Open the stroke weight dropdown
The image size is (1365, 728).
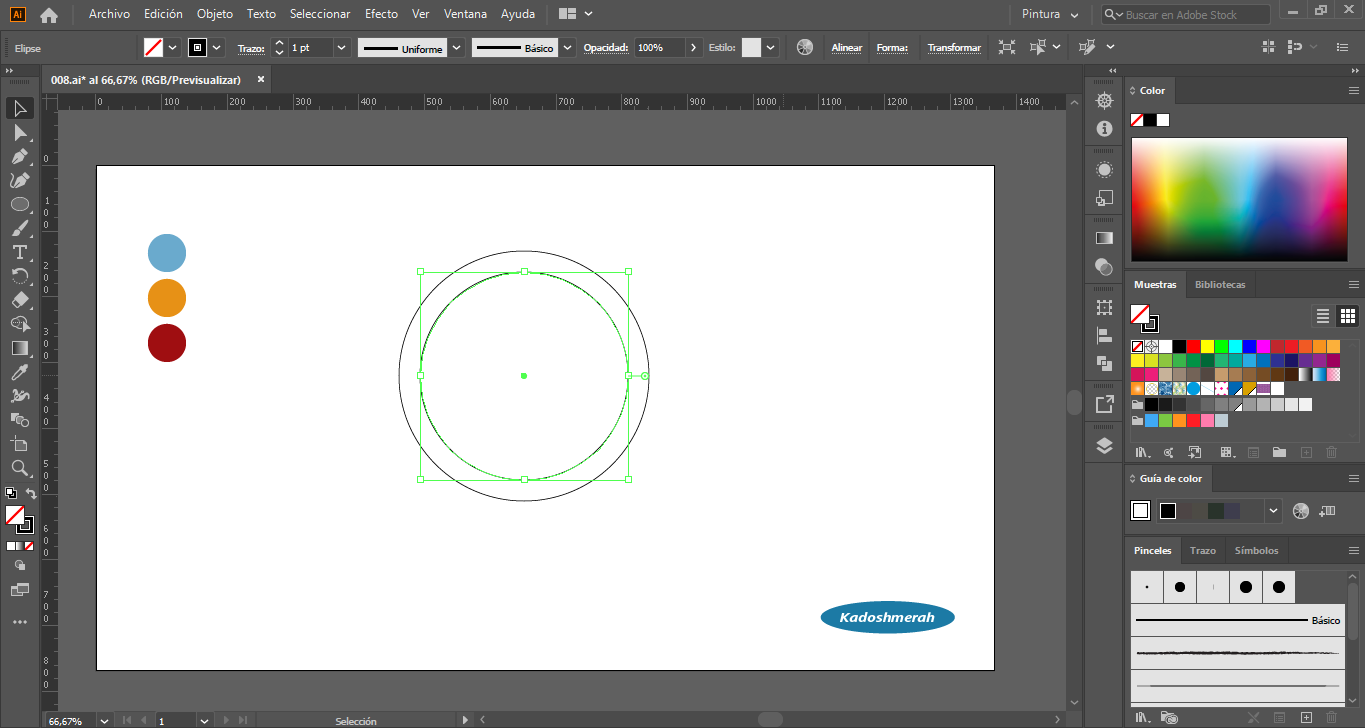pos(342,47)
